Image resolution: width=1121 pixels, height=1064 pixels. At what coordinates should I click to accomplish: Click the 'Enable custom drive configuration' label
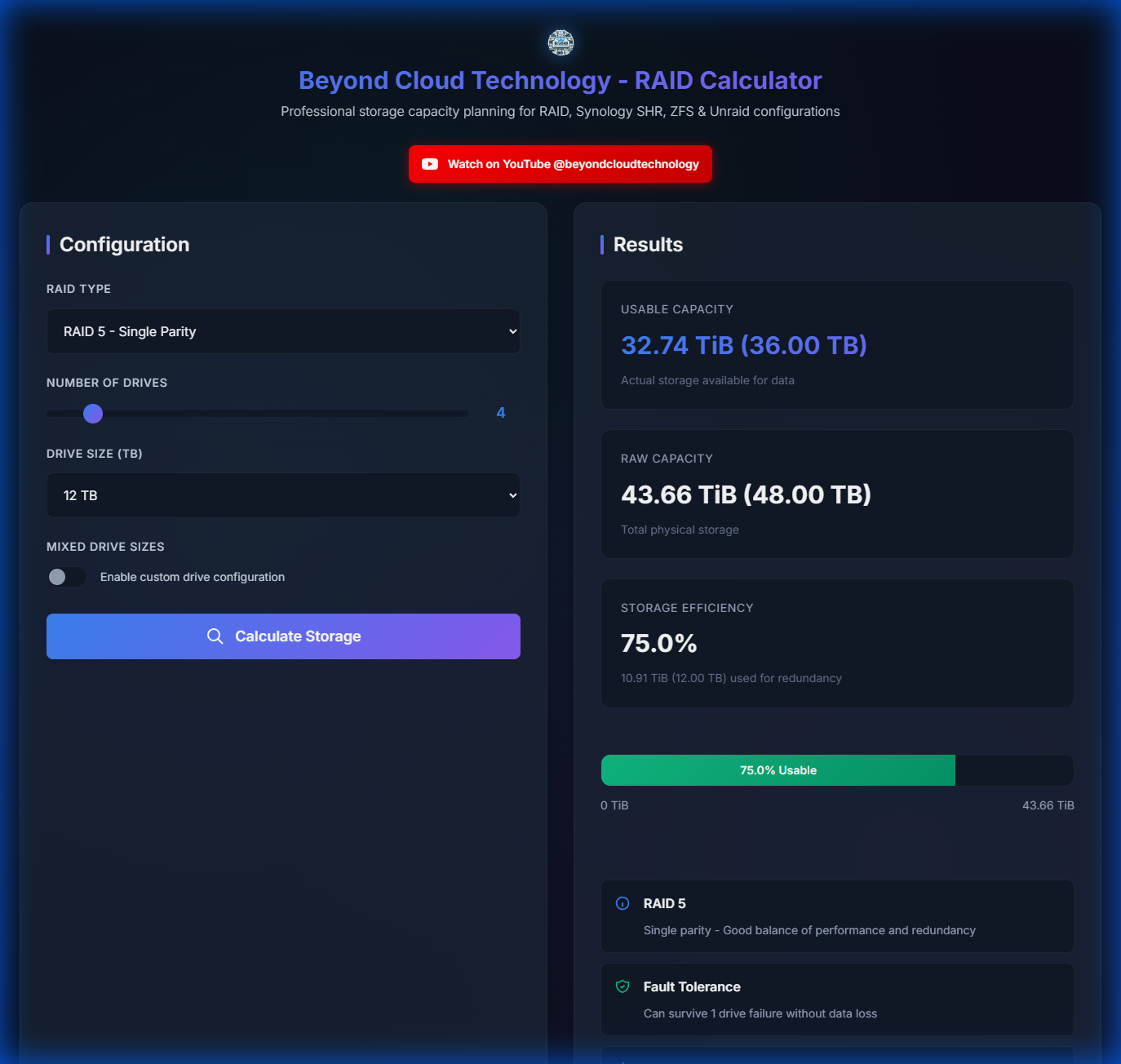coord(193,577)
